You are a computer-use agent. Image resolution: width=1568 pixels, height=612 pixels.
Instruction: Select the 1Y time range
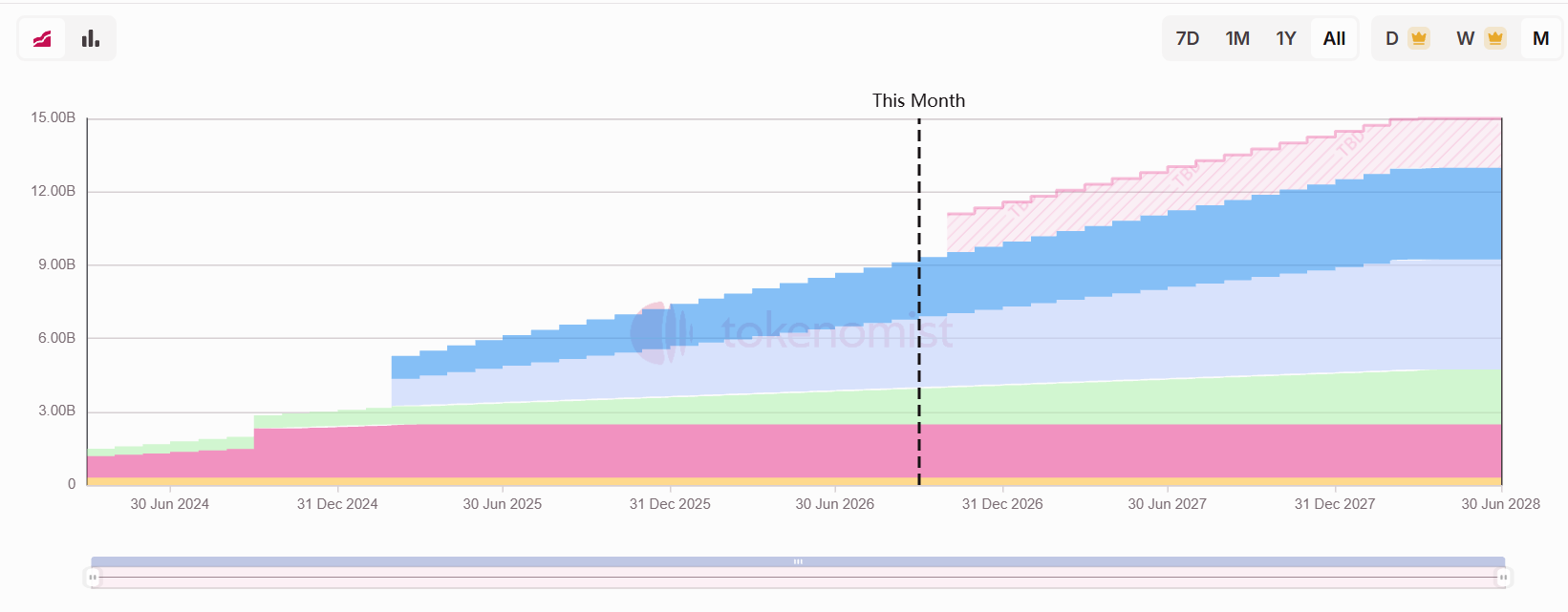[1286, 38]
